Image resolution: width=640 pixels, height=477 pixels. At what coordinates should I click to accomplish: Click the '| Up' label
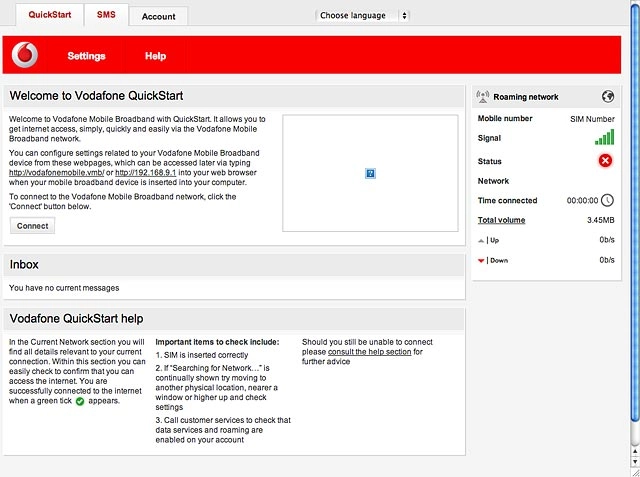[493, 240]
